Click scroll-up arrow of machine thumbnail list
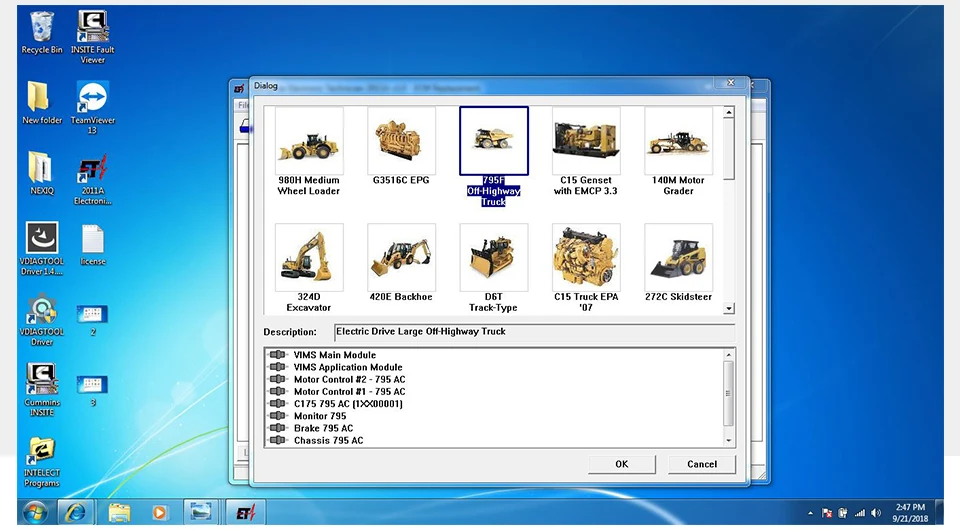This screenshot has width=960, height=530. click(x=729, y=113)
